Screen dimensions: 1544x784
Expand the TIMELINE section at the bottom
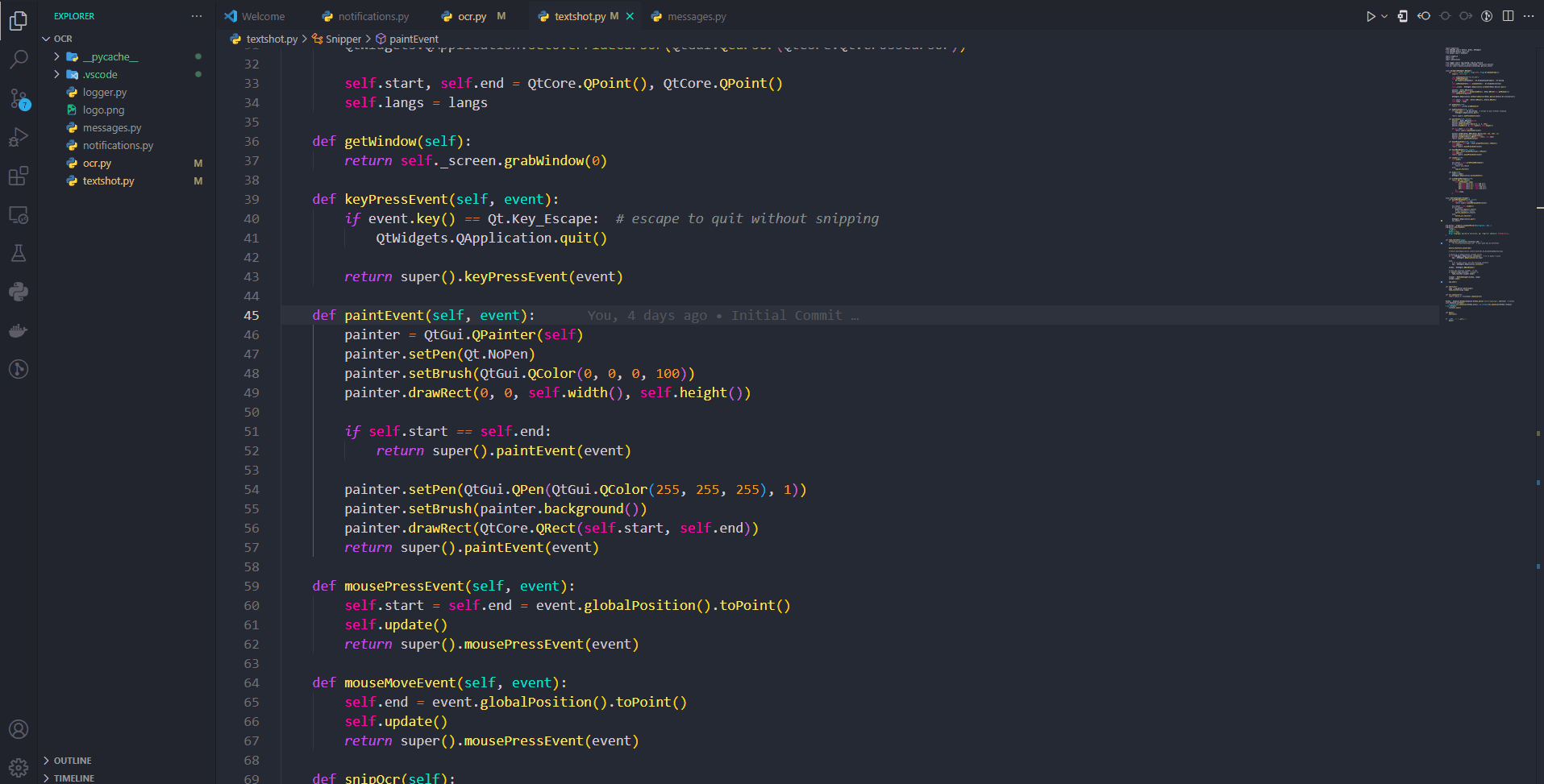[75, 778]
